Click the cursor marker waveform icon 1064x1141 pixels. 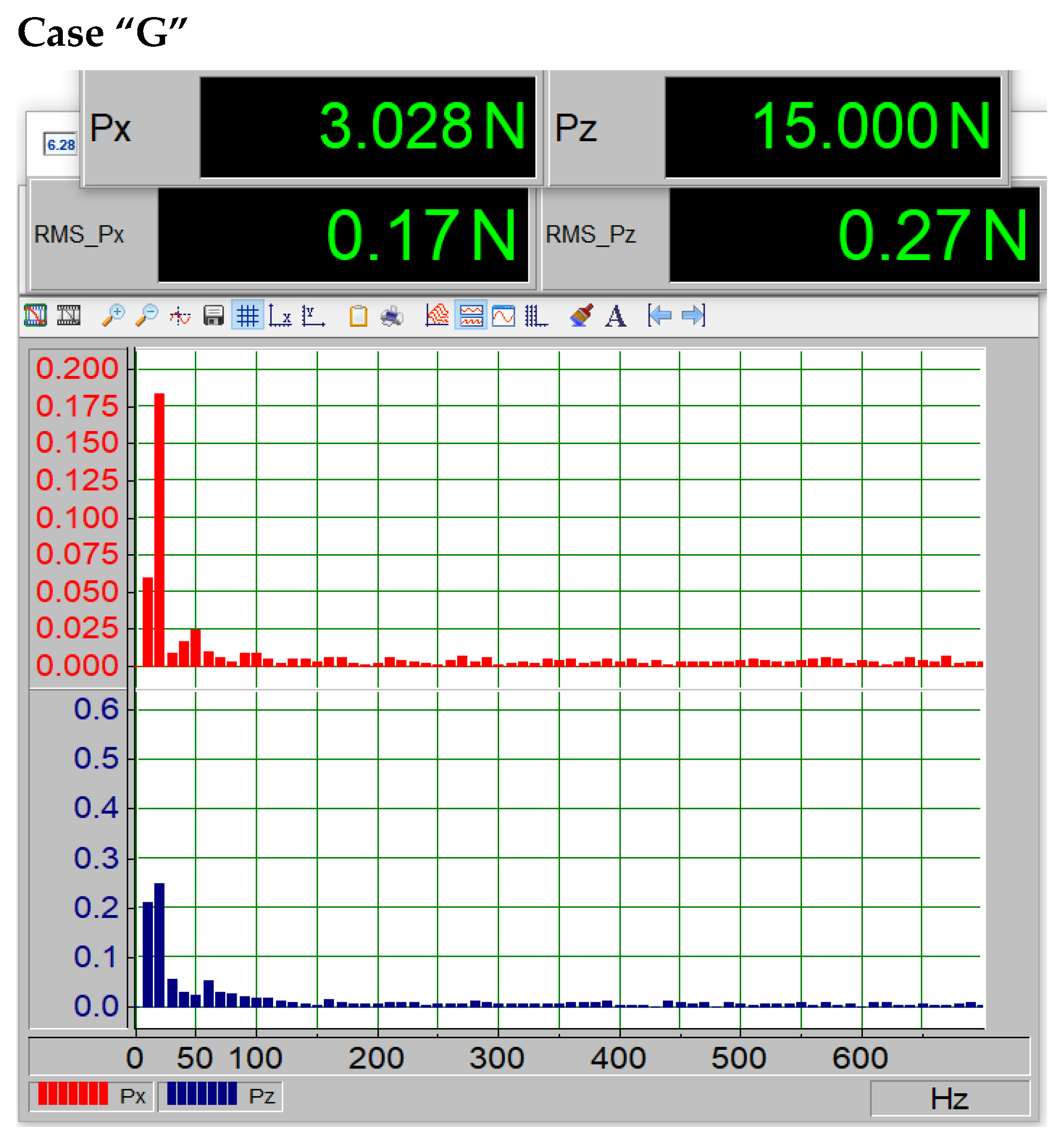click(x=180, y=315)
